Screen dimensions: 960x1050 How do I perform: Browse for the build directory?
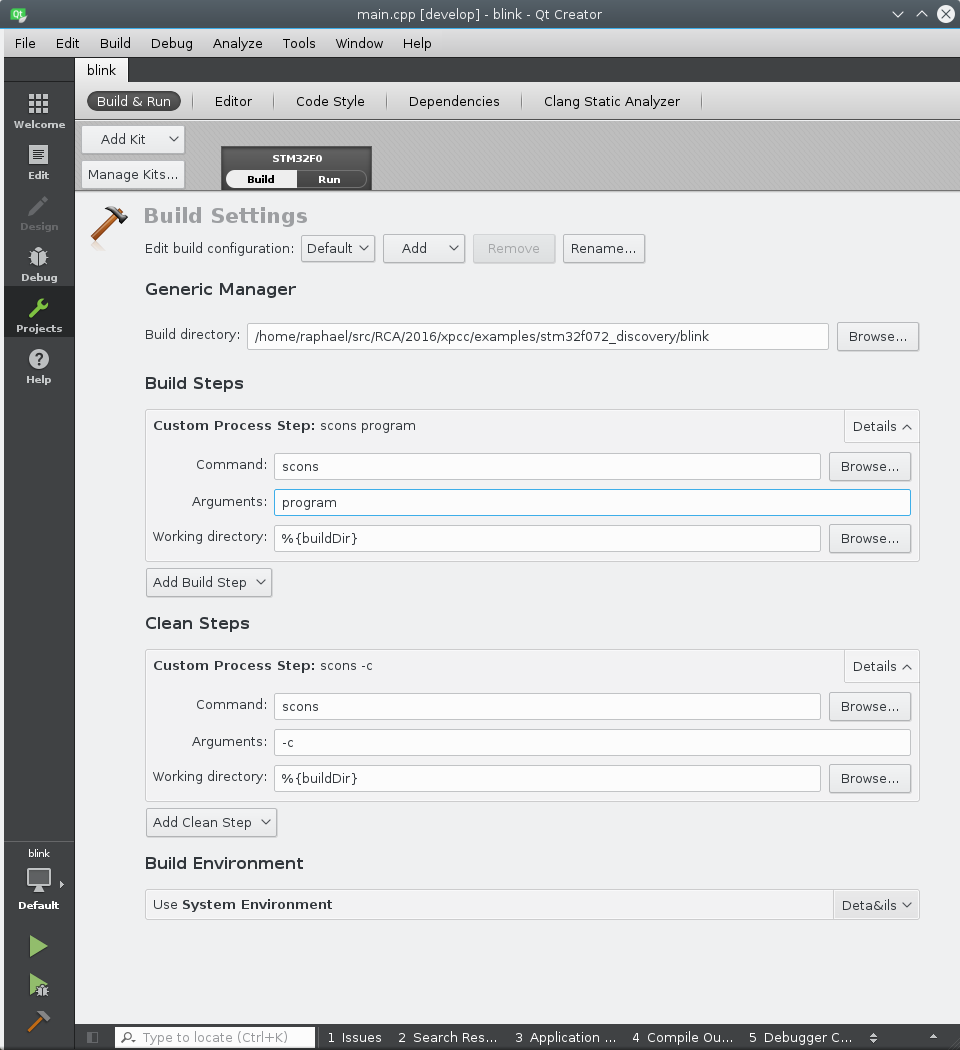click(878, 336)
